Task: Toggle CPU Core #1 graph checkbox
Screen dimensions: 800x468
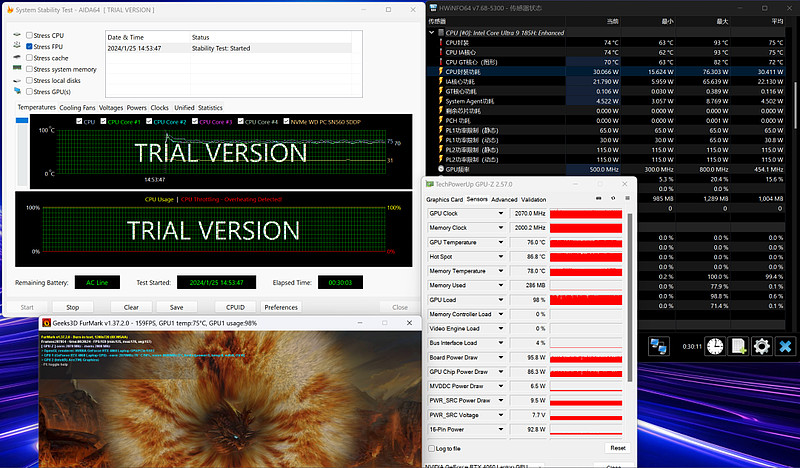Action: [103, 121]
